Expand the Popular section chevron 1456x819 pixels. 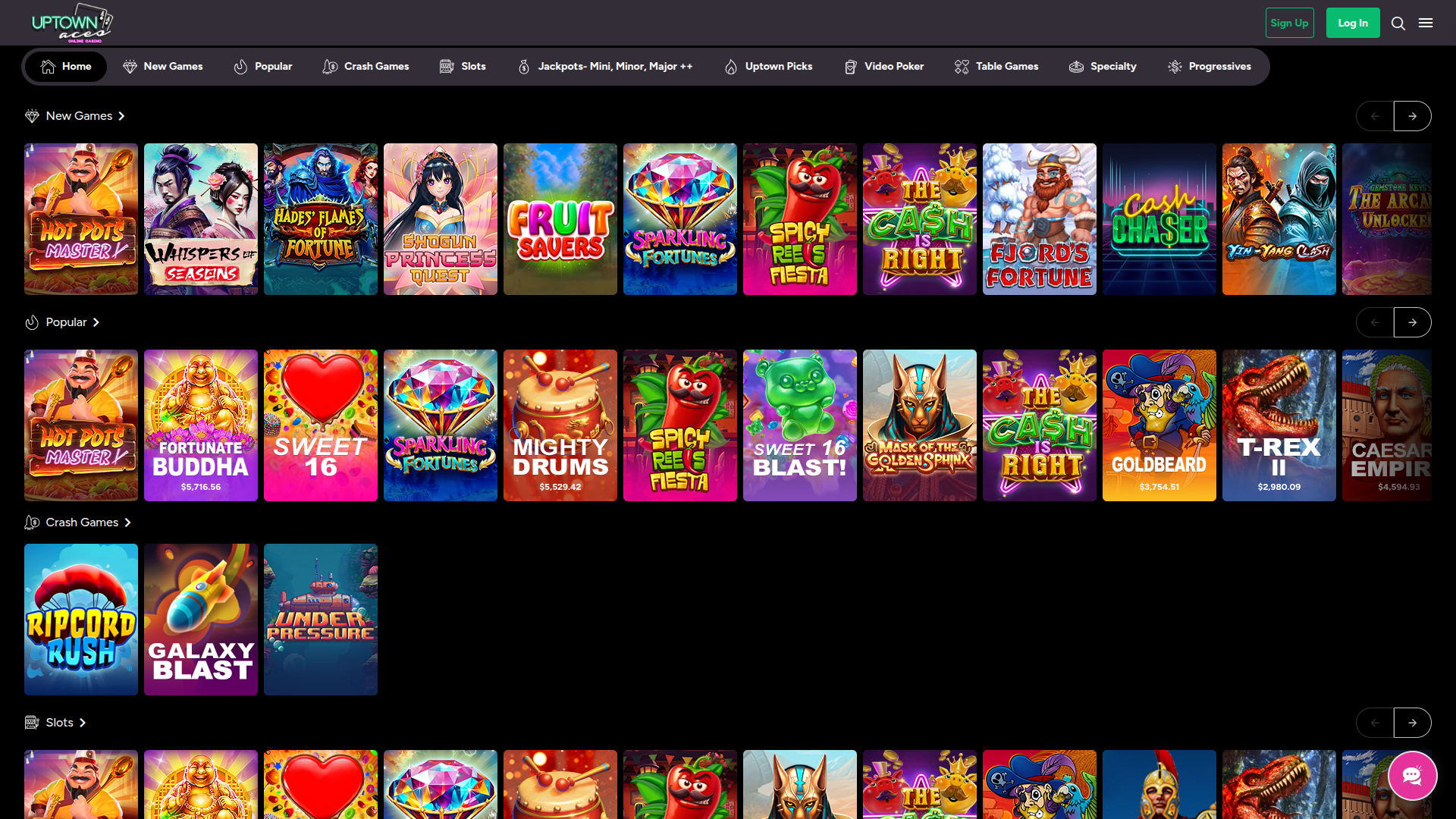[x=96, y=322]
